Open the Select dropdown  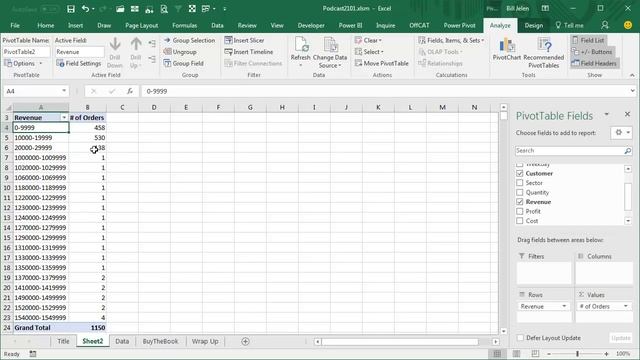tap(369, 52)
